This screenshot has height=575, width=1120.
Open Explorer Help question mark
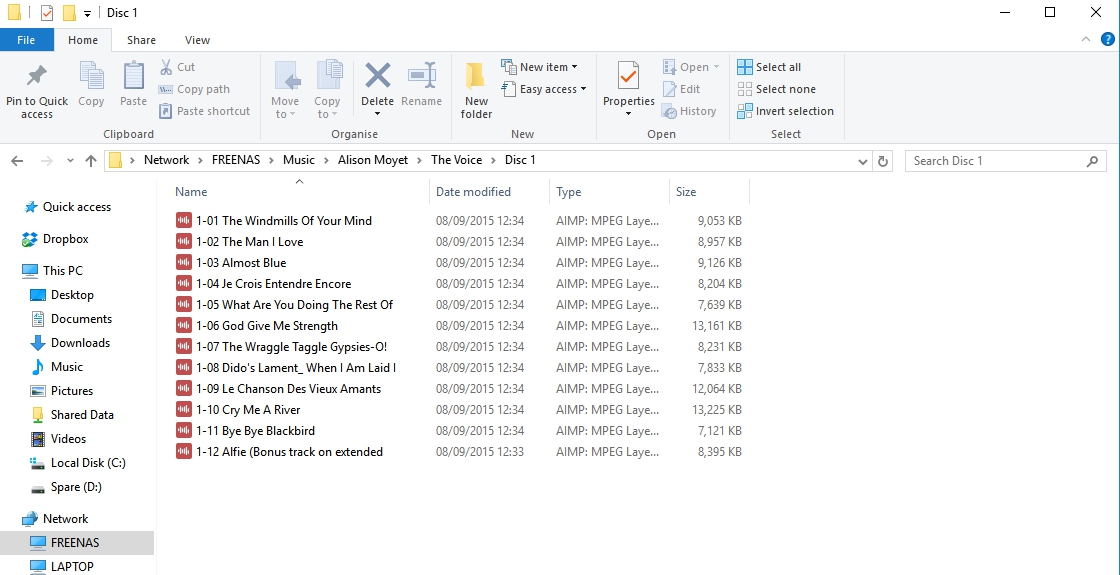click(1107, 39)
